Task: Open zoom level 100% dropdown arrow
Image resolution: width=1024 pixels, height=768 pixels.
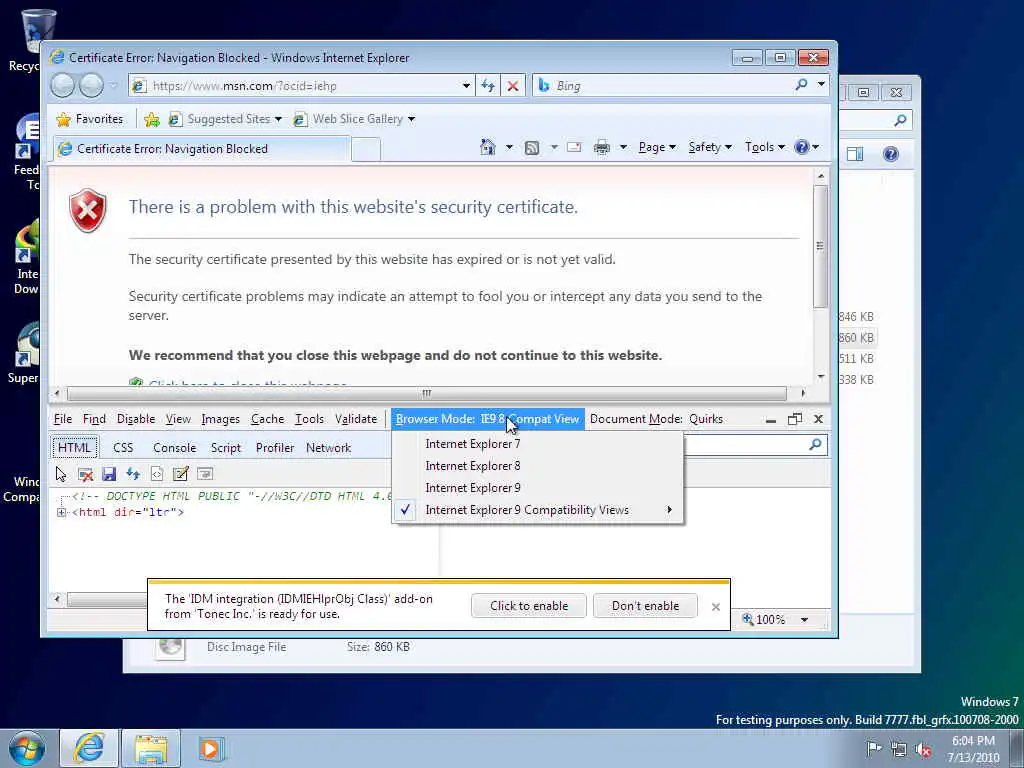Action: [805, 620]
